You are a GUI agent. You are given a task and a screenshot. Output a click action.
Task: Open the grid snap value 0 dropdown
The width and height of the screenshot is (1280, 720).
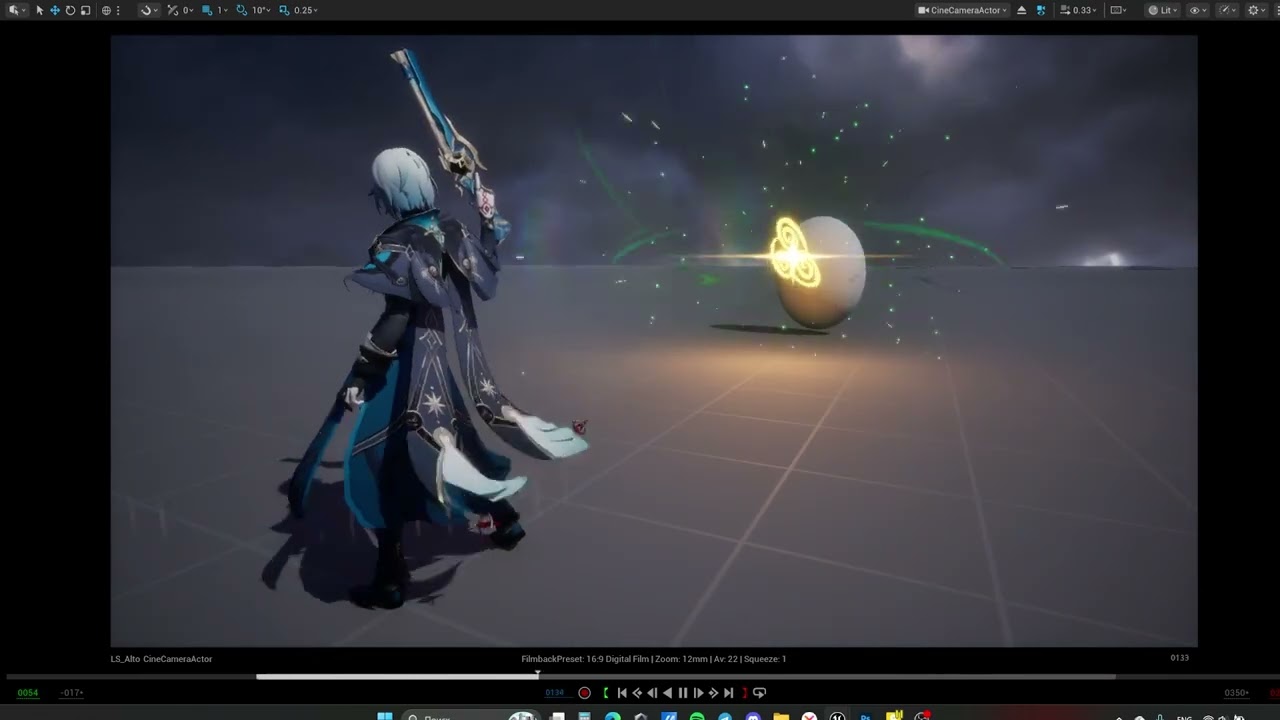pos(188,10)
